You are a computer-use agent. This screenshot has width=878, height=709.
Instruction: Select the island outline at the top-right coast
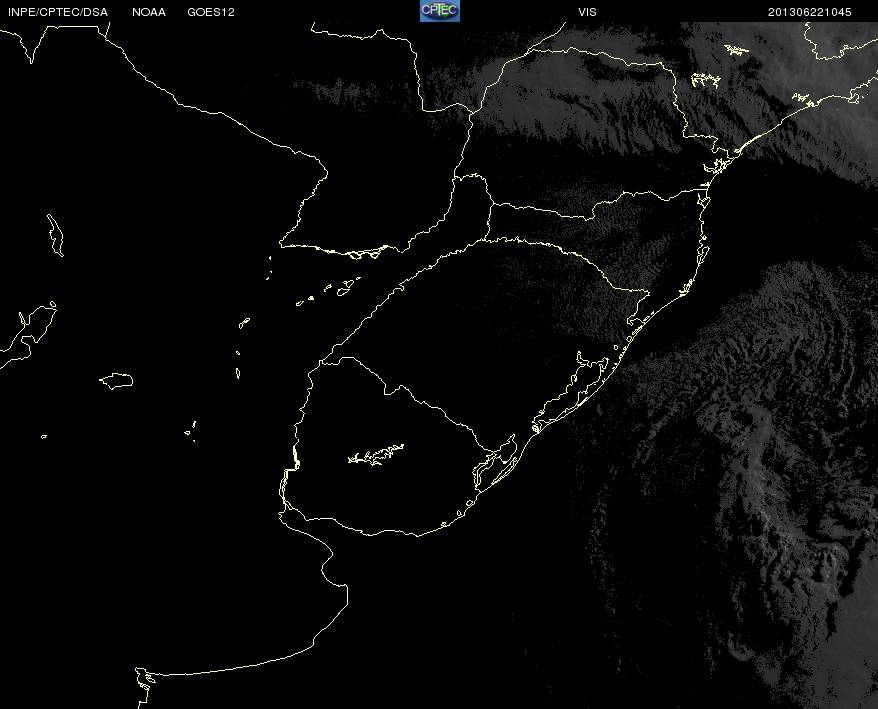coord(856,95)
